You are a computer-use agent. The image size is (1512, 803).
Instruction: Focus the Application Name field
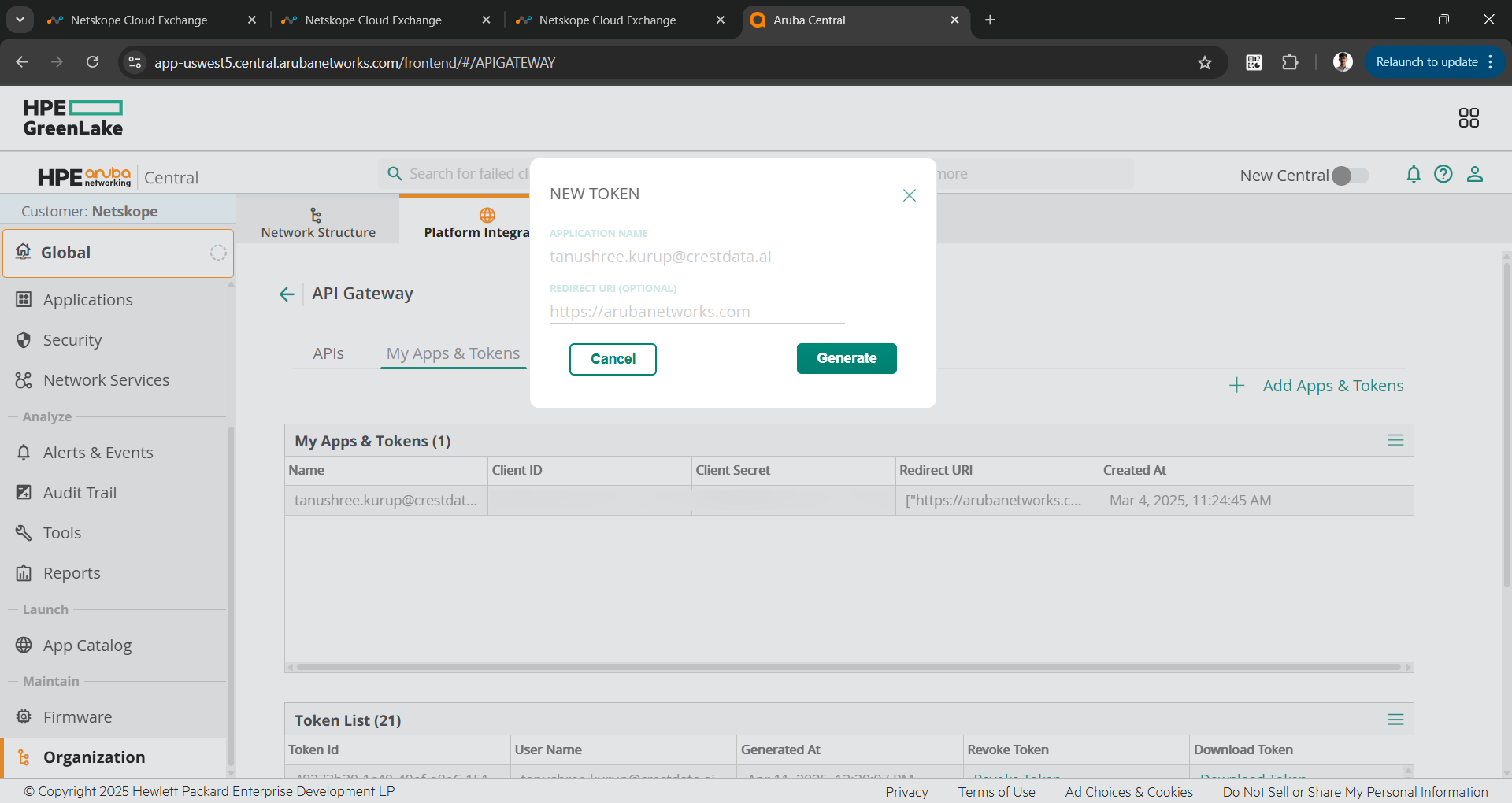click(697, 257)
